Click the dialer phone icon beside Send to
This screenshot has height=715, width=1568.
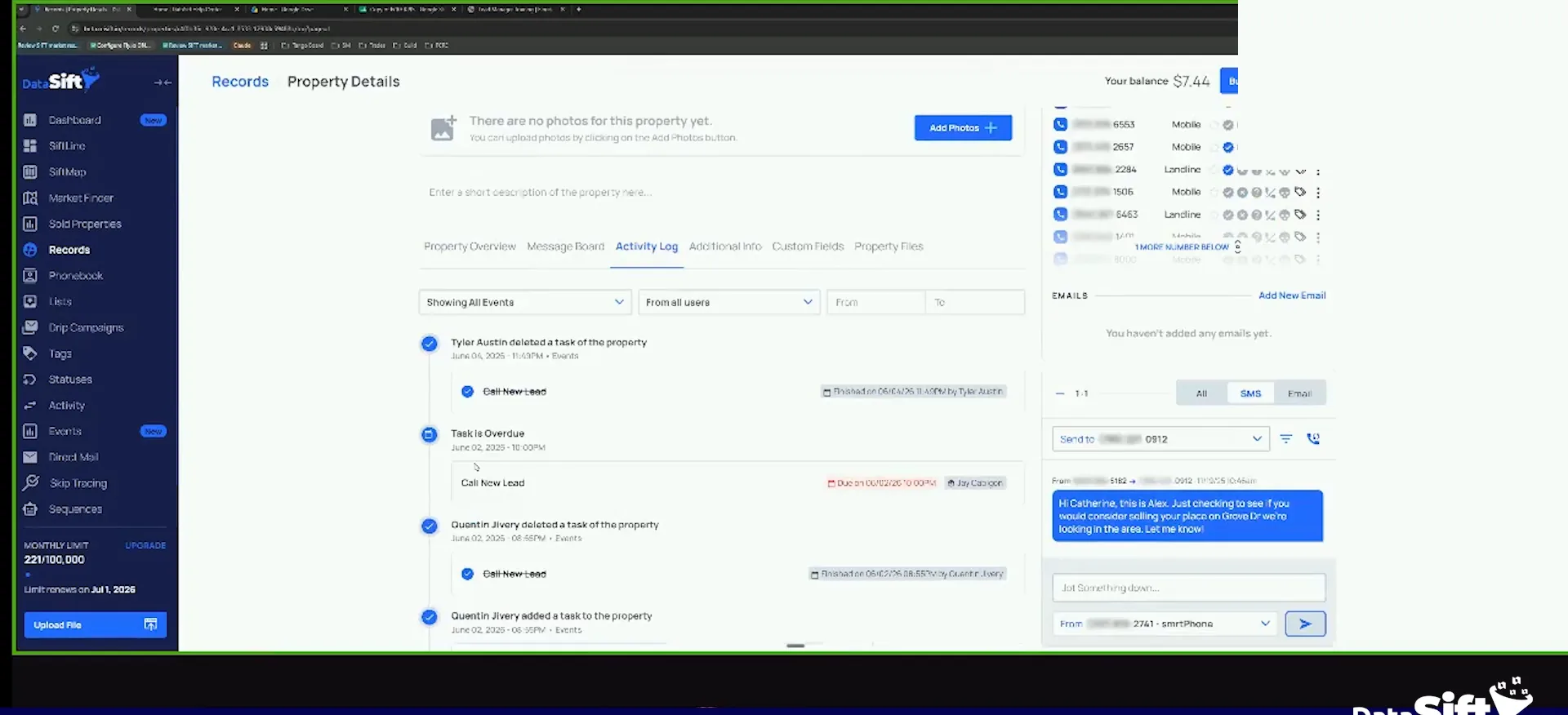click(x=1313, y=439)
